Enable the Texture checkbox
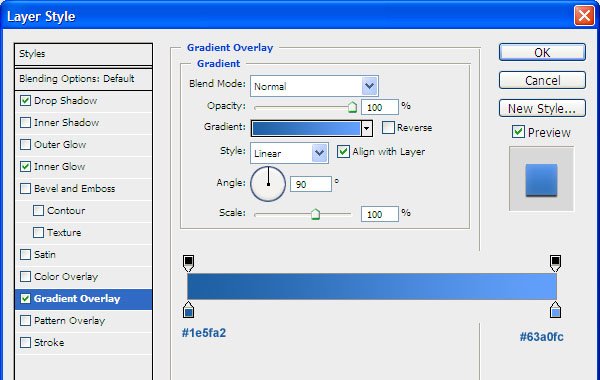The image size is (600, 380). 38,233
